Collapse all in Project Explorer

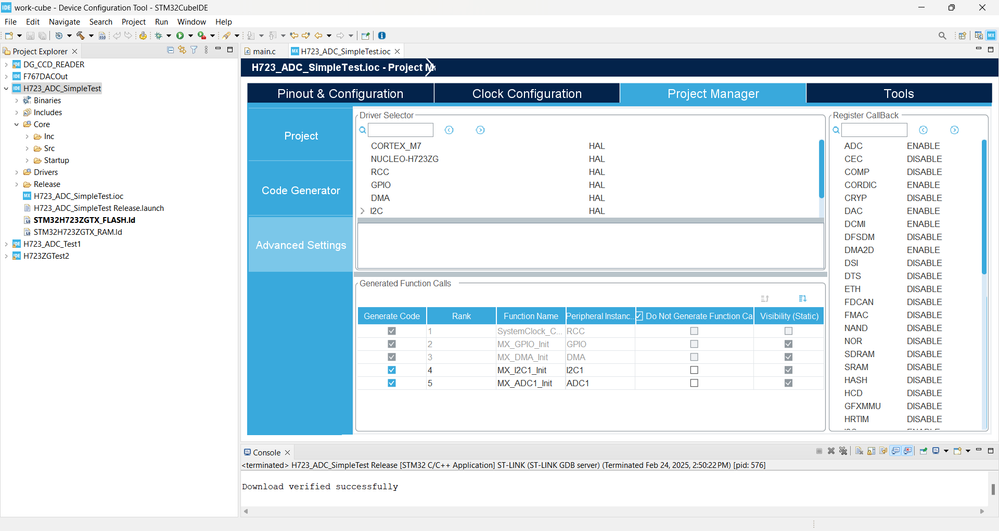(x=170, y=50)
